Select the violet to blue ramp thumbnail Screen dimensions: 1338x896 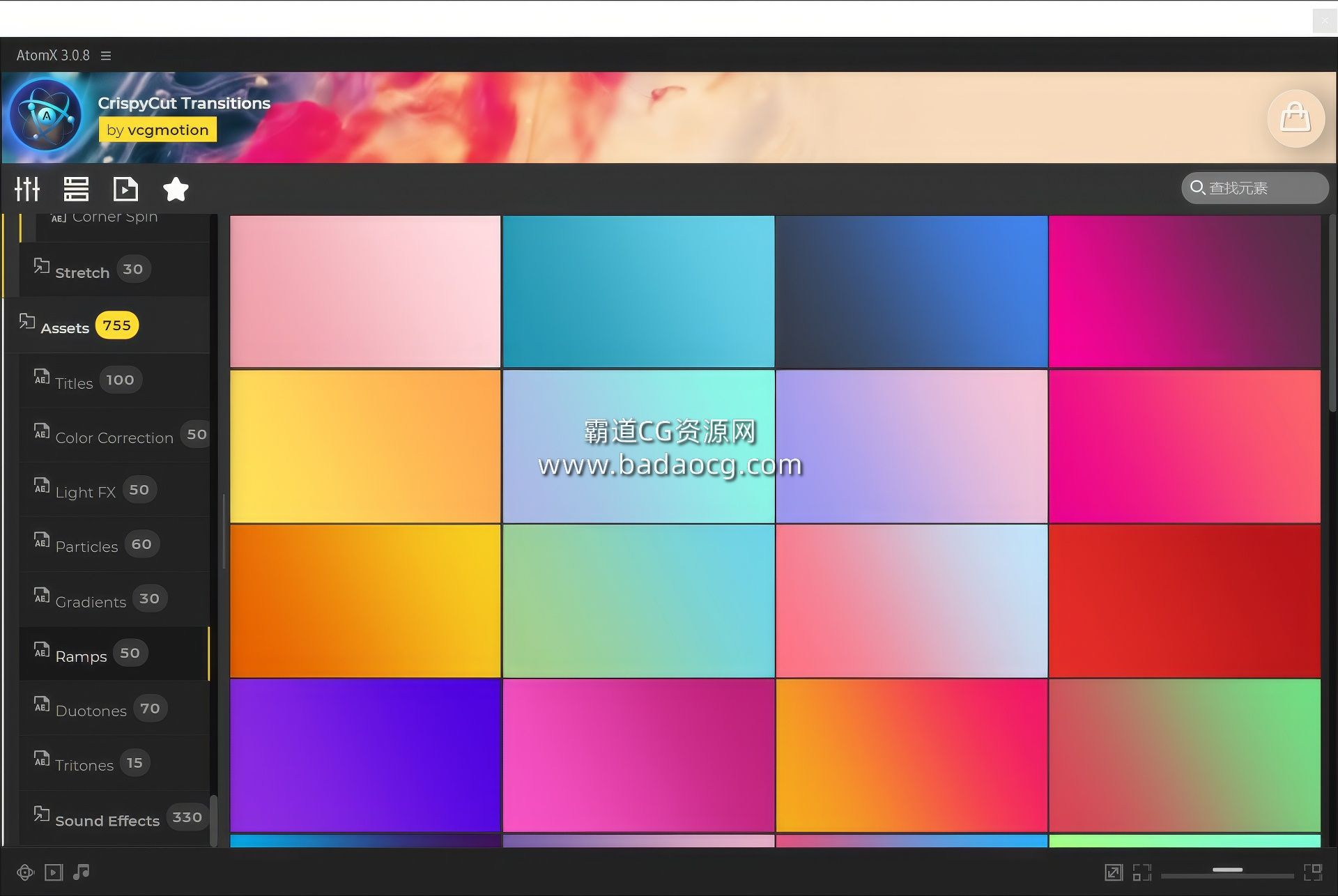click(365, 755)
